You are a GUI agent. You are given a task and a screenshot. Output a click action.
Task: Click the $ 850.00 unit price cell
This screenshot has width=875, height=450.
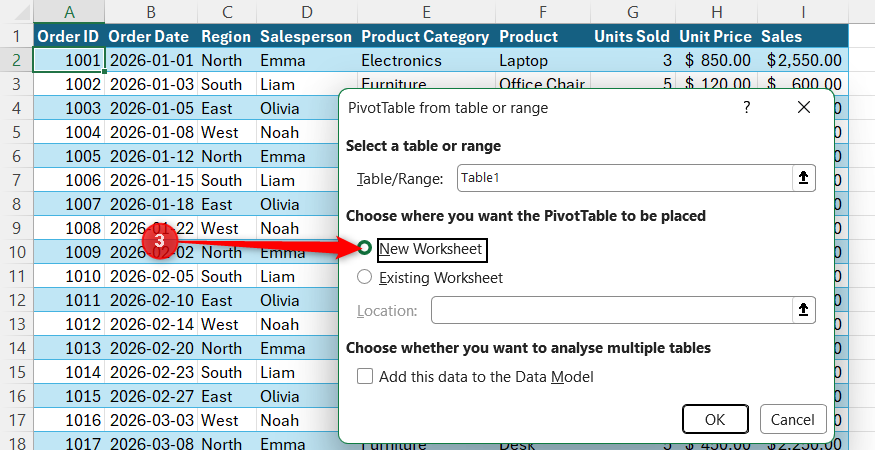pyautogui.click(x=717, y=60)
